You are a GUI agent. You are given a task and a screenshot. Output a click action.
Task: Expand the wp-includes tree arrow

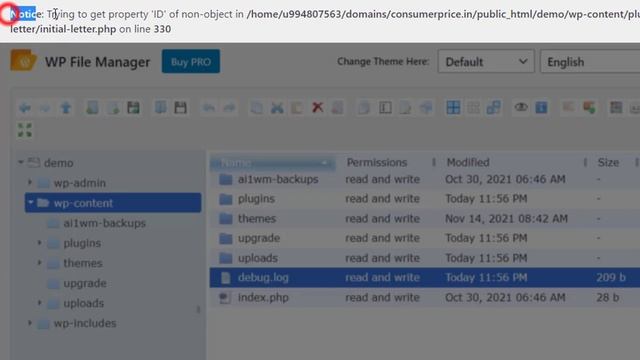(30, 323)
